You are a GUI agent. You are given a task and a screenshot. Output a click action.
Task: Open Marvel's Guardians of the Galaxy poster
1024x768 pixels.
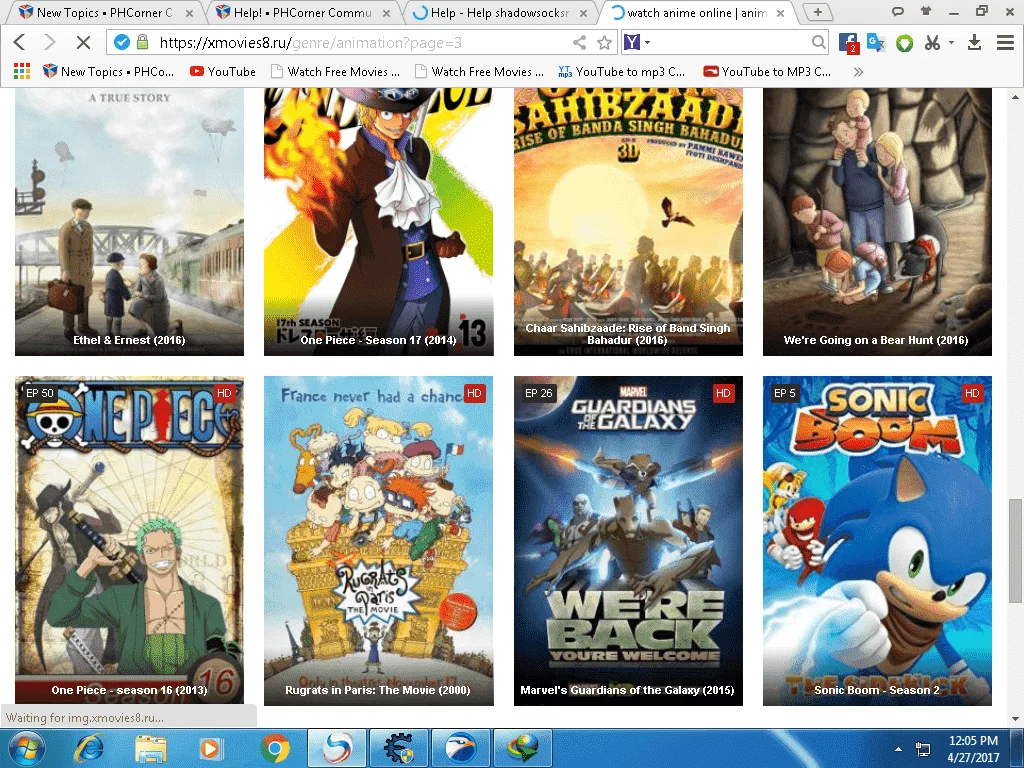click(628, 541)
